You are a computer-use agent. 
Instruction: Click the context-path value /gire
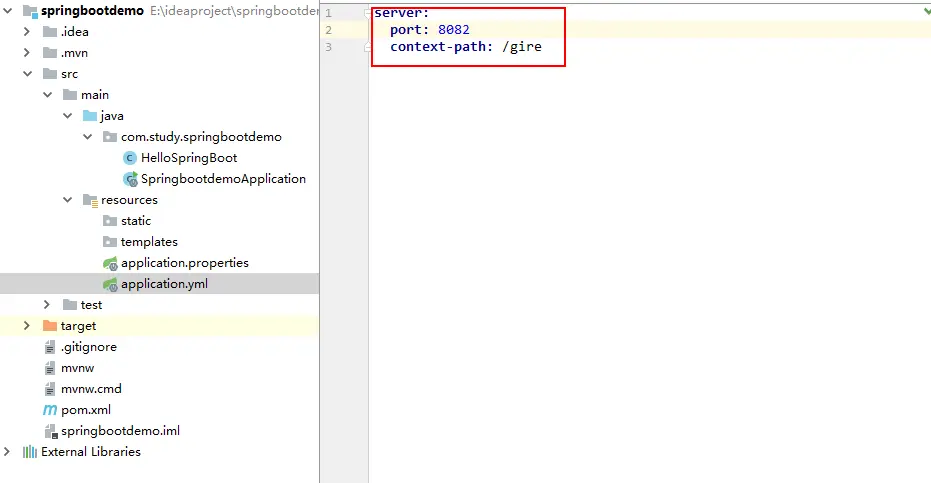521,46
